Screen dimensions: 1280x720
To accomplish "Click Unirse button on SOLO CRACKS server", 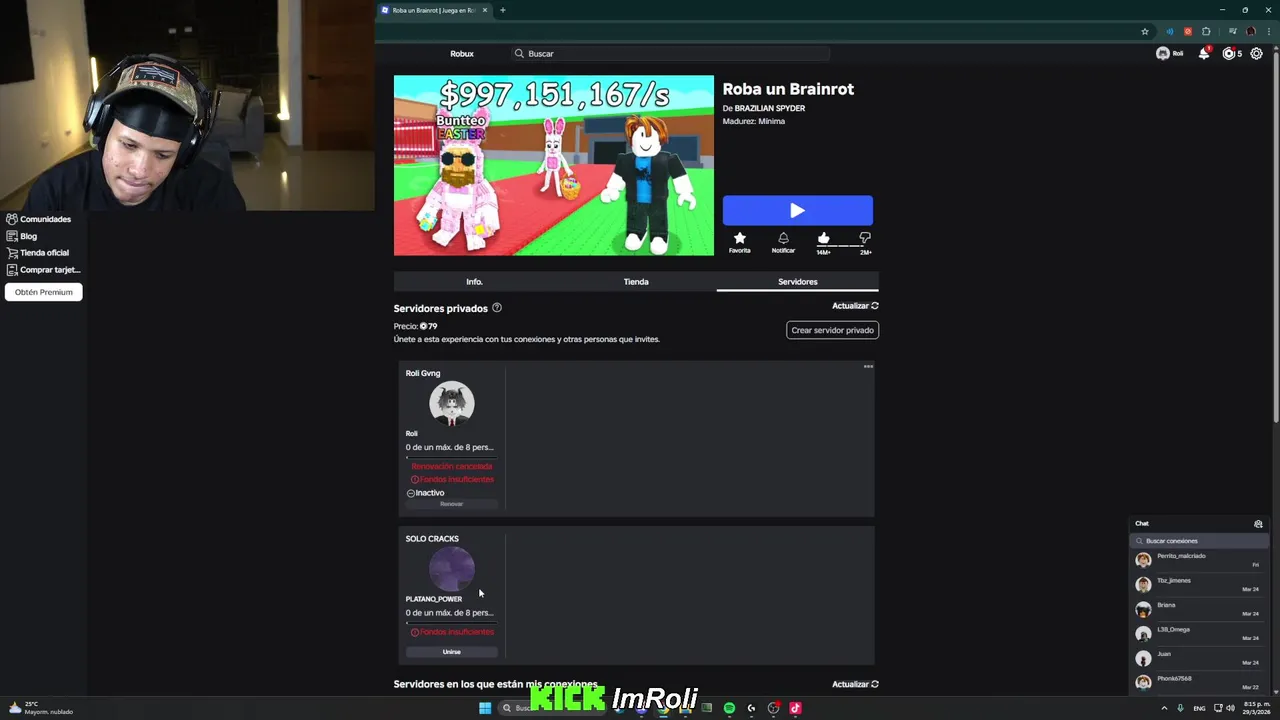I will click(451, 652).
